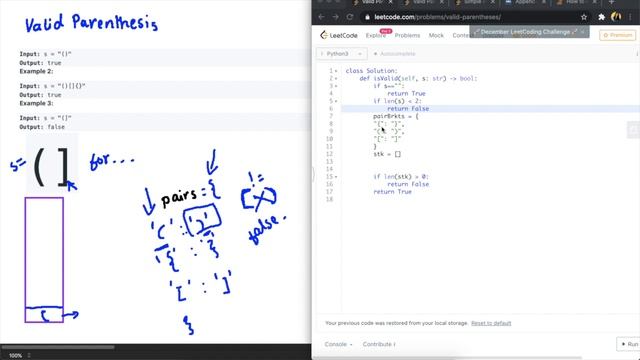Open the browser profile avatar

616,17
